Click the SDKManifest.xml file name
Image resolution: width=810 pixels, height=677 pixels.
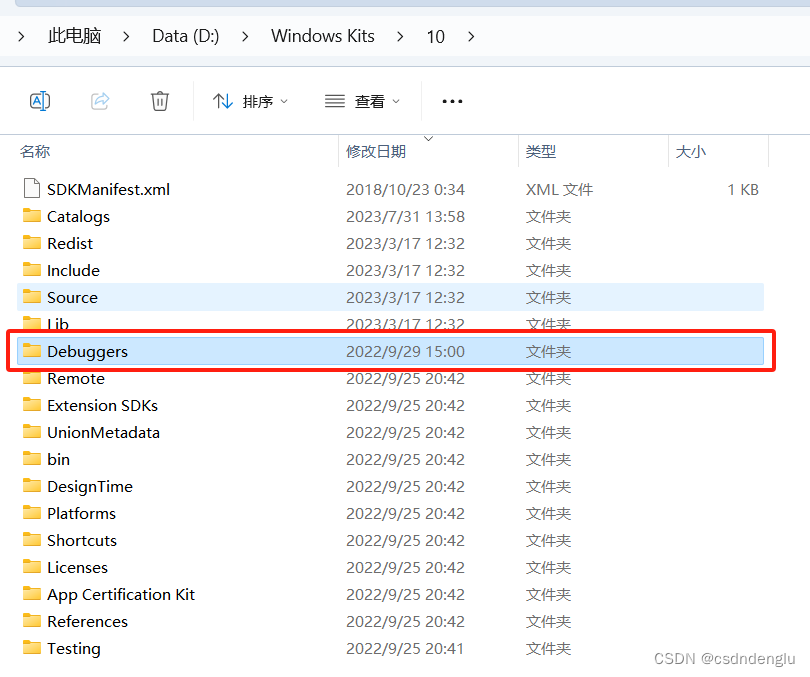coord(108,190)
